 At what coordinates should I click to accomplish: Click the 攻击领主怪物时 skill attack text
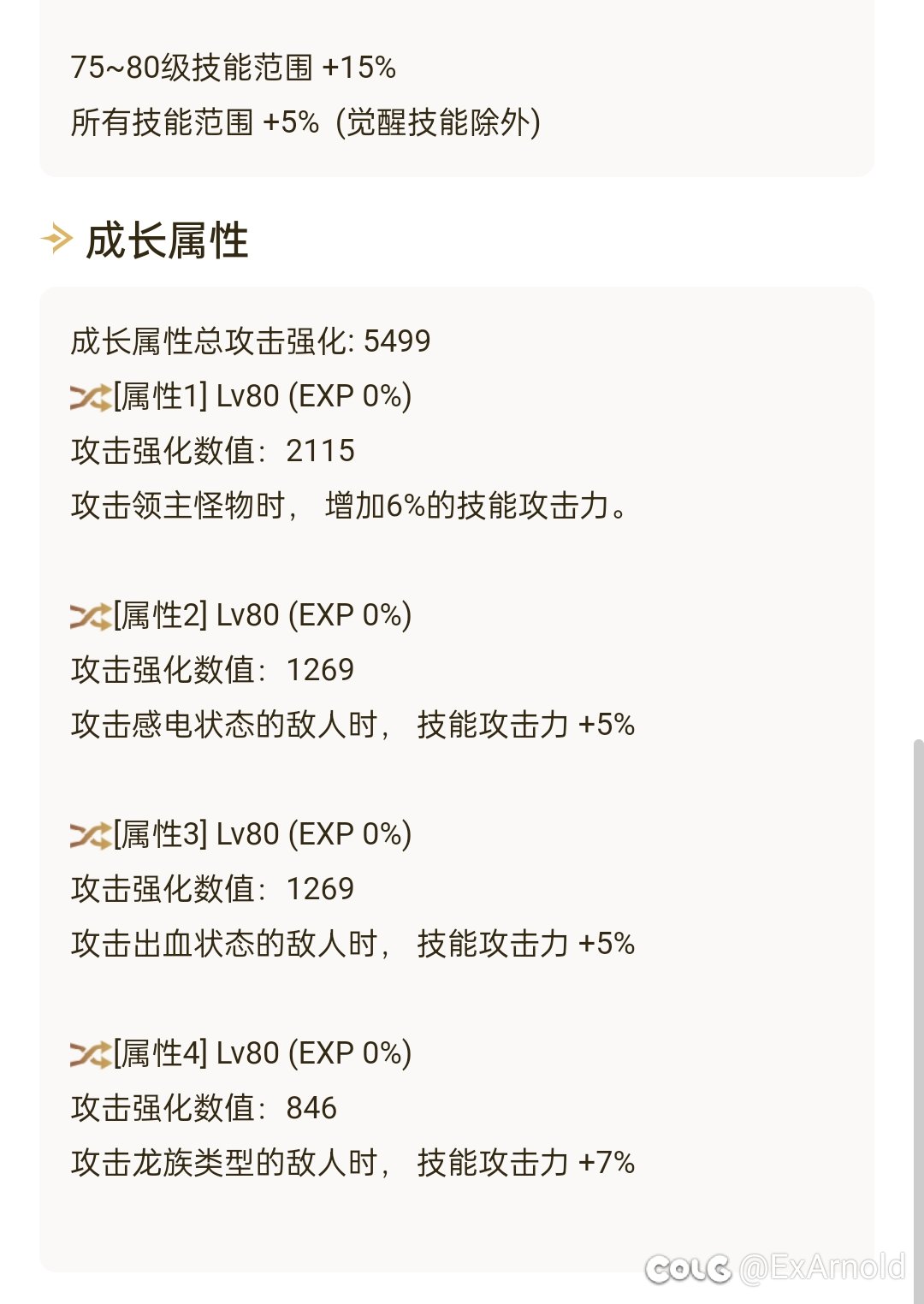[x=351, y=506]
